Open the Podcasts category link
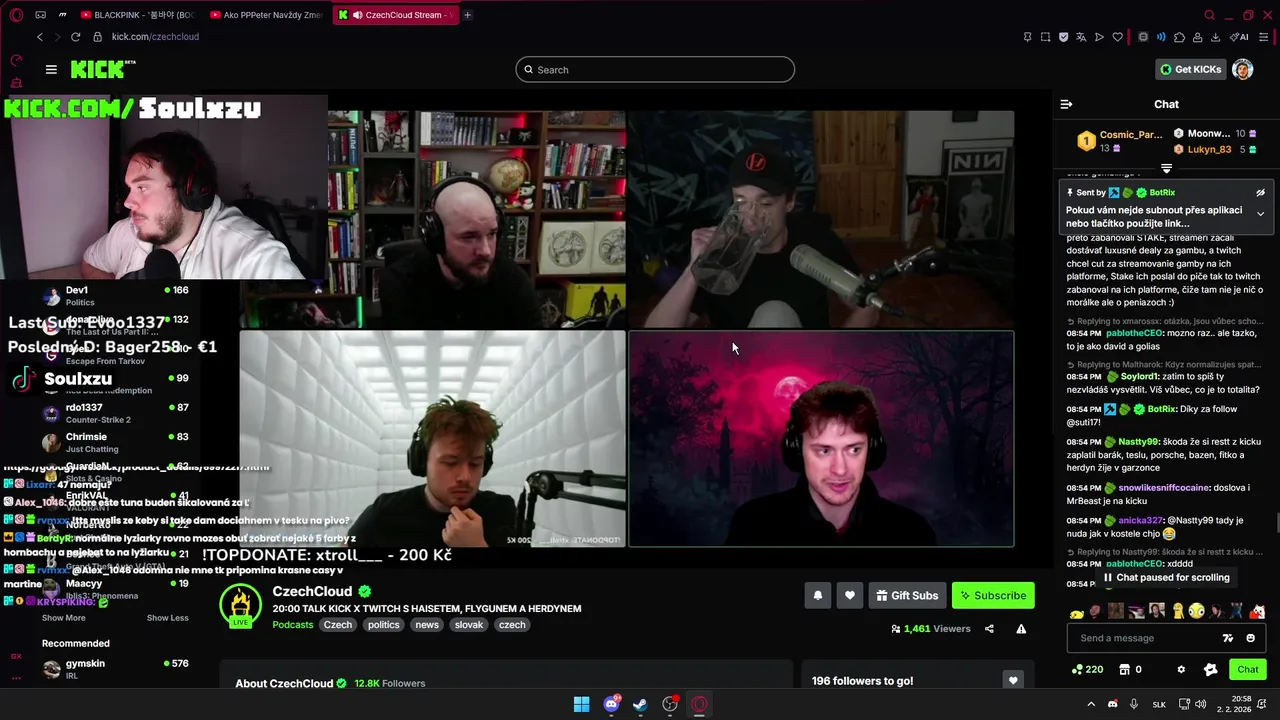Viewport: 1280px width, 720px height. [x=293, y=625]
